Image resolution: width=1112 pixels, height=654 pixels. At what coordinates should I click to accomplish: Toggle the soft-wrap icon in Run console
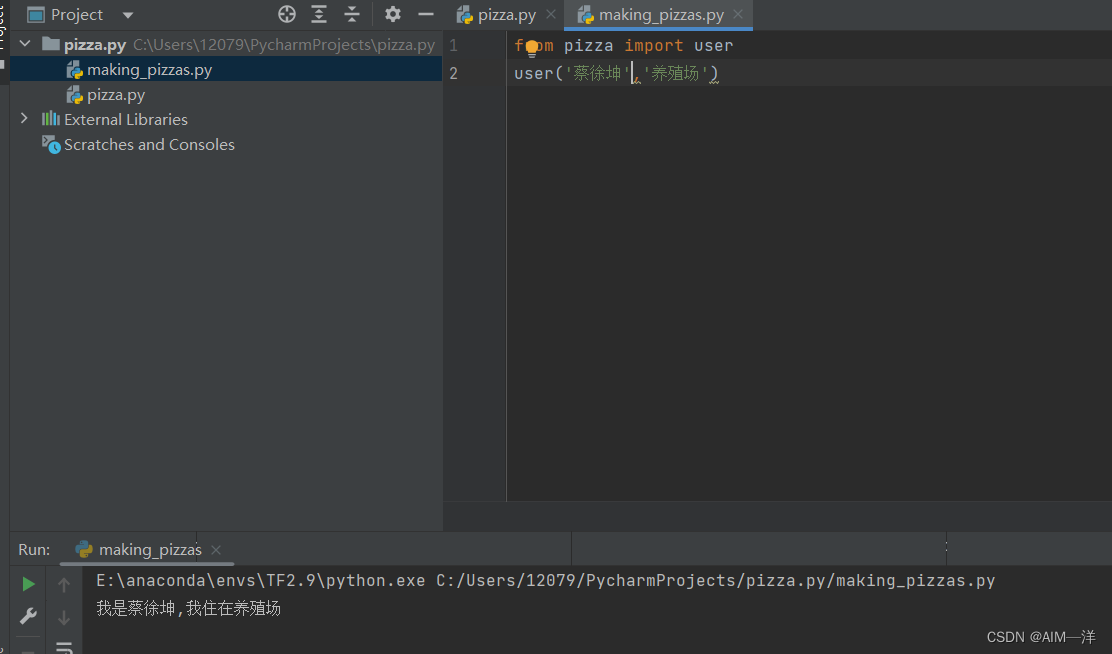point(64,647)
